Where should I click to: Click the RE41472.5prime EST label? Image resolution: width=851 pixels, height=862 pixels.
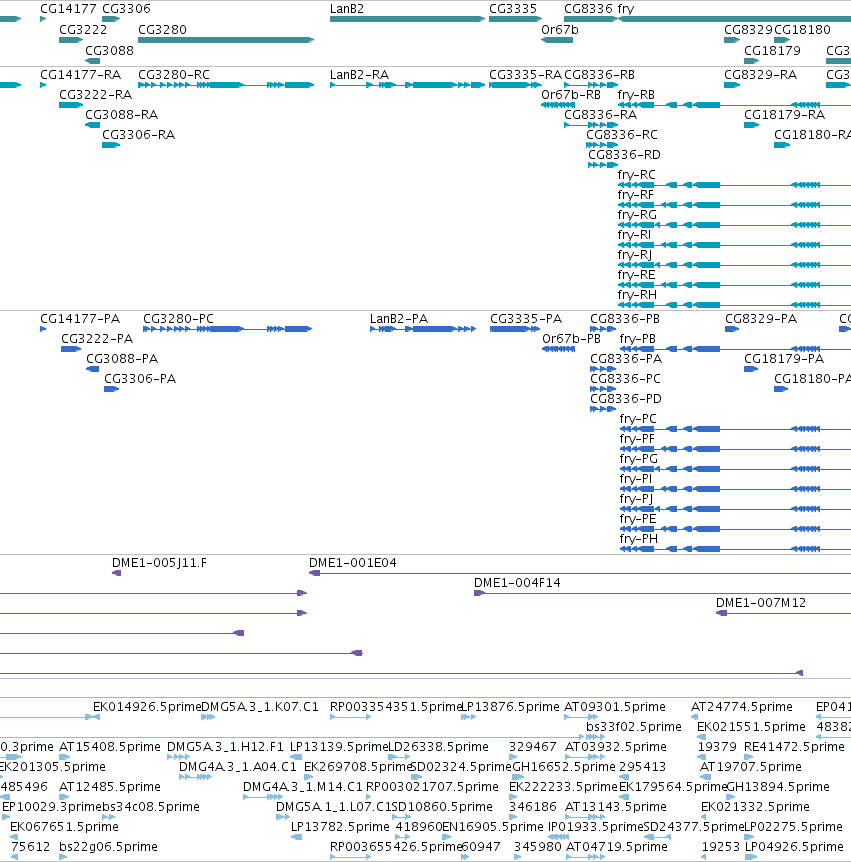click(794, 747)
